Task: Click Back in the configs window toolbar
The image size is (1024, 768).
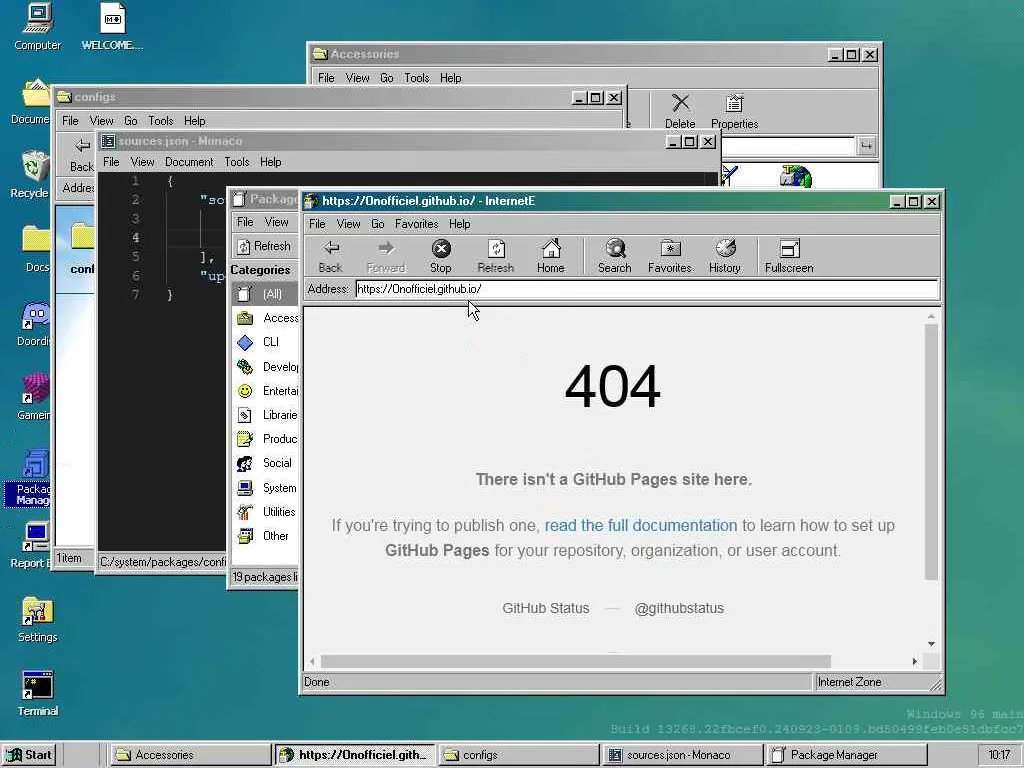Action: [82, 155]
